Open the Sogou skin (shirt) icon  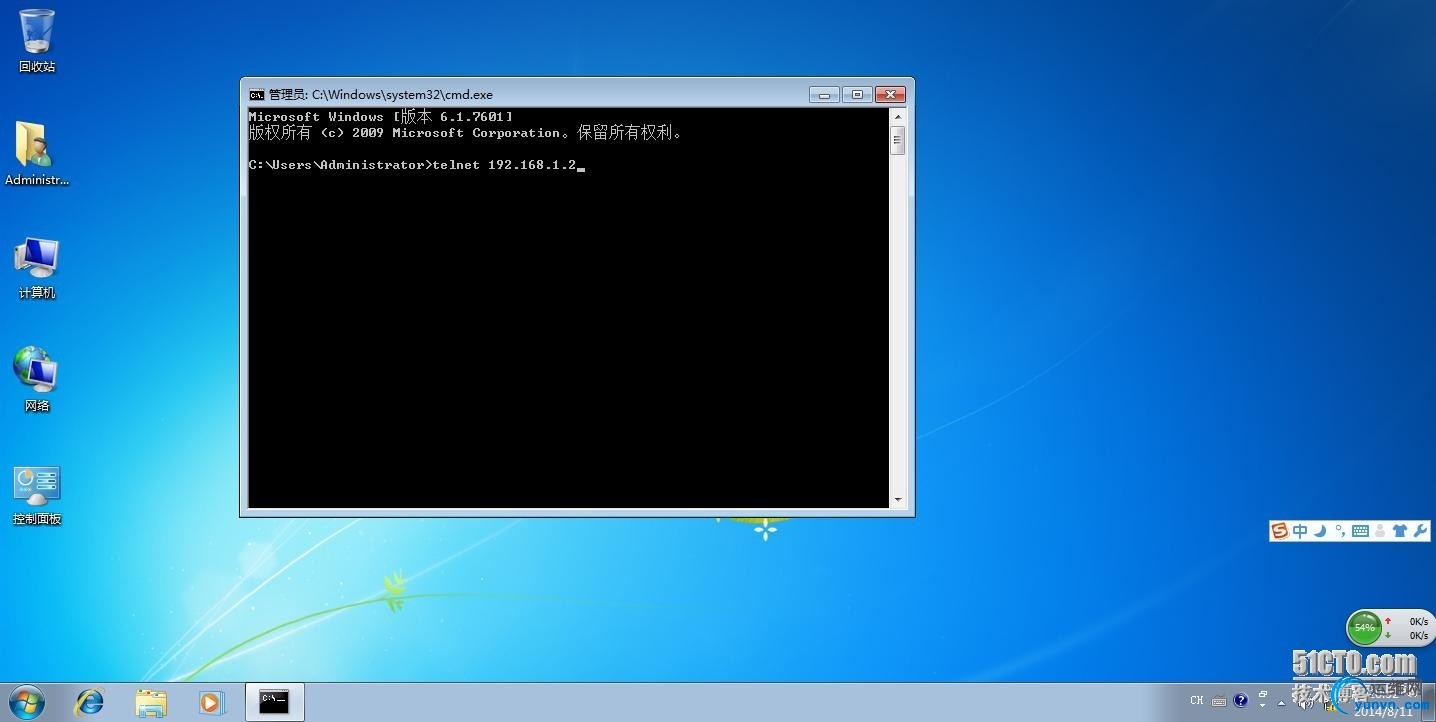(x=1400, y=531)
